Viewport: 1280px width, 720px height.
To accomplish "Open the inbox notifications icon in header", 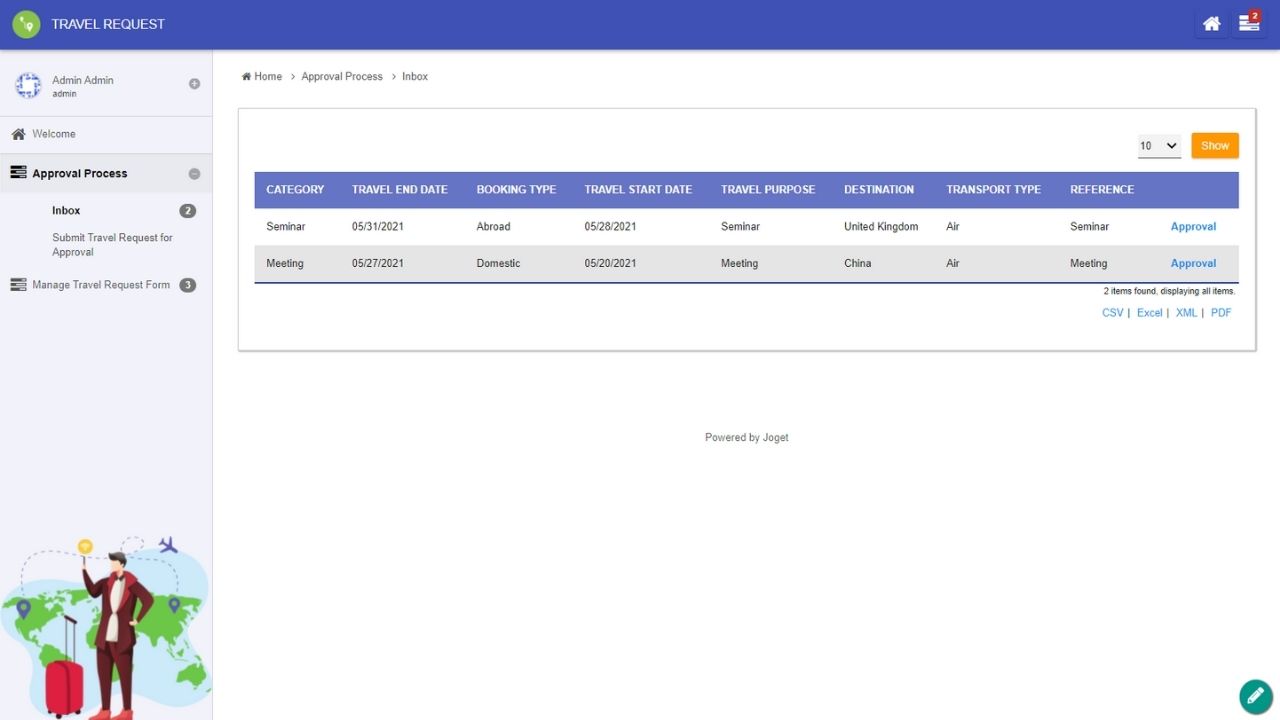I will coord(1249,24).
